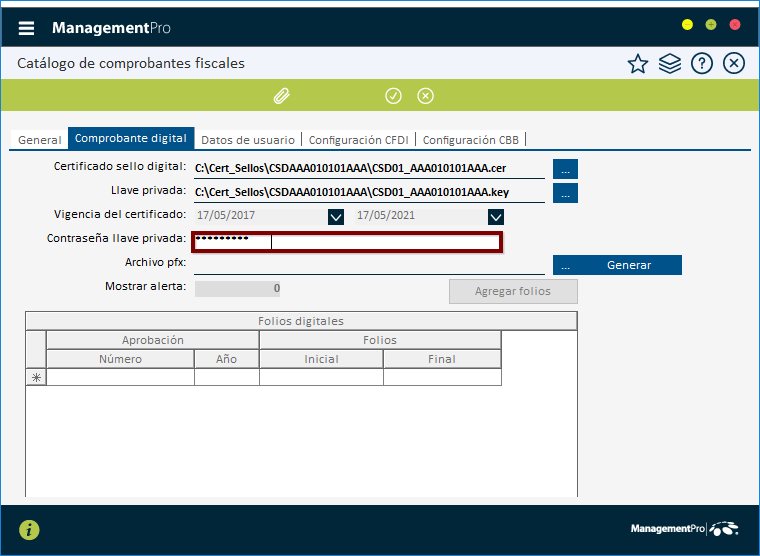
Task: Click the ManagementPro footer logo
Action: 684,528
